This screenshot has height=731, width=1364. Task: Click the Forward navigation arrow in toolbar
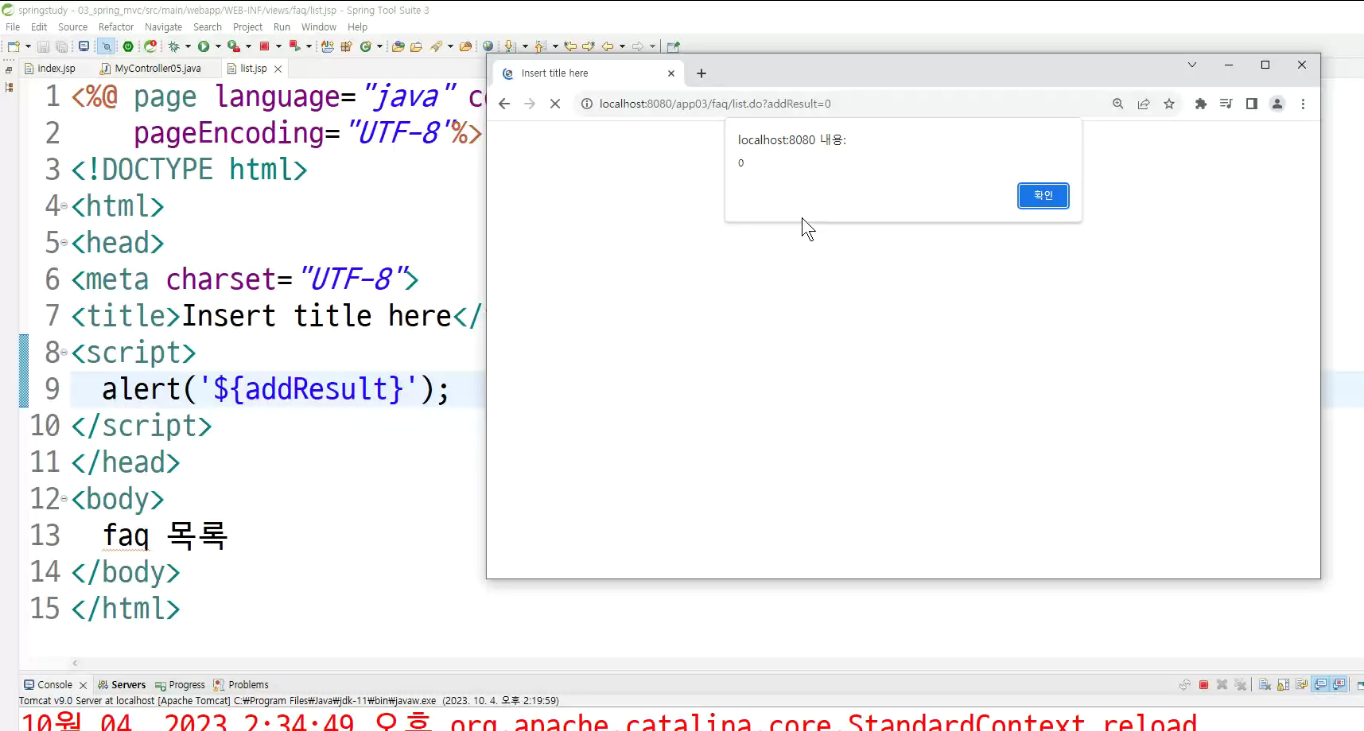[638, 46]
